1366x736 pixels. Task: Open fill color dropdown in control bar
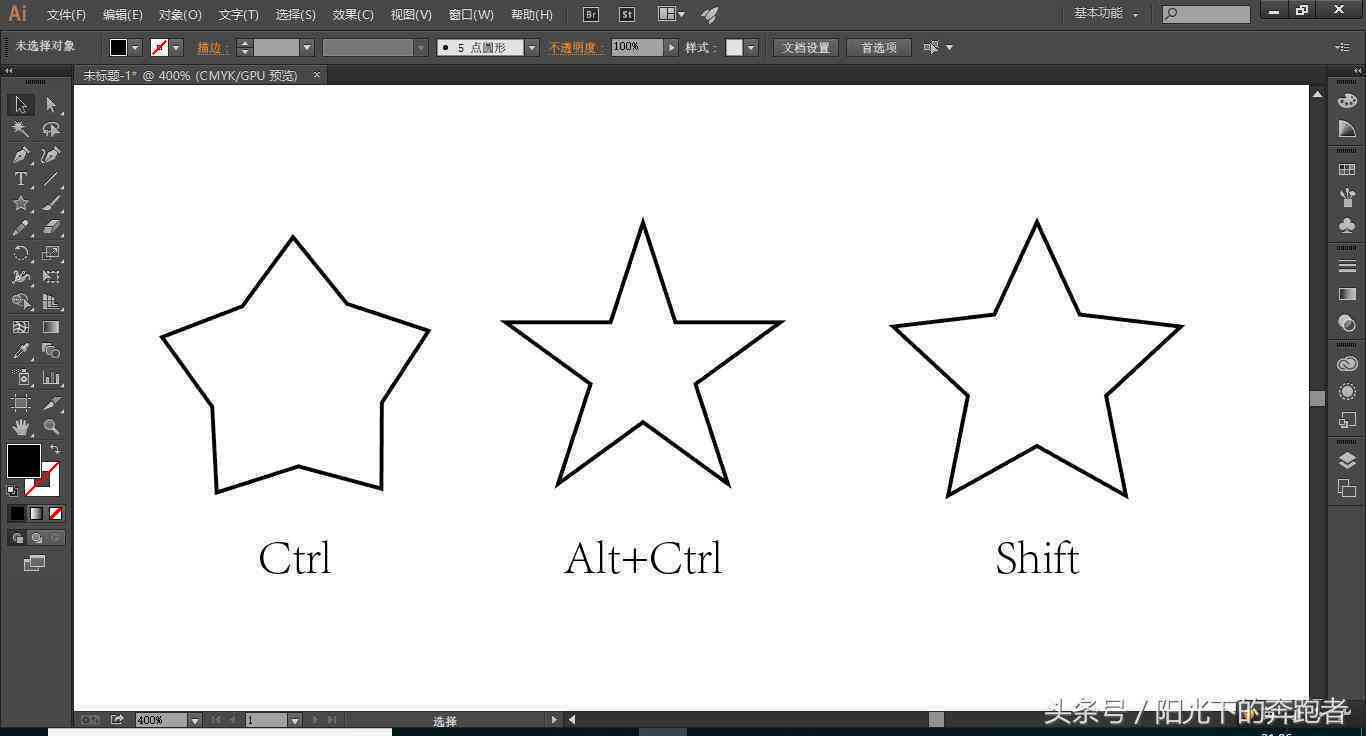135,48
